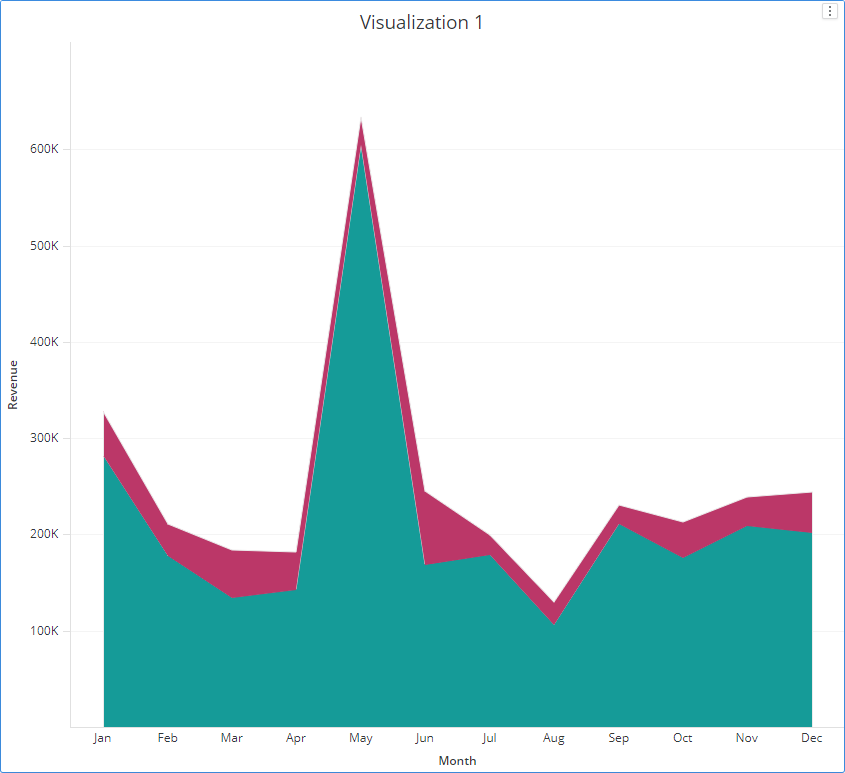
Task: Click the 'Sep' x-axis label
Action: (618, 738)
